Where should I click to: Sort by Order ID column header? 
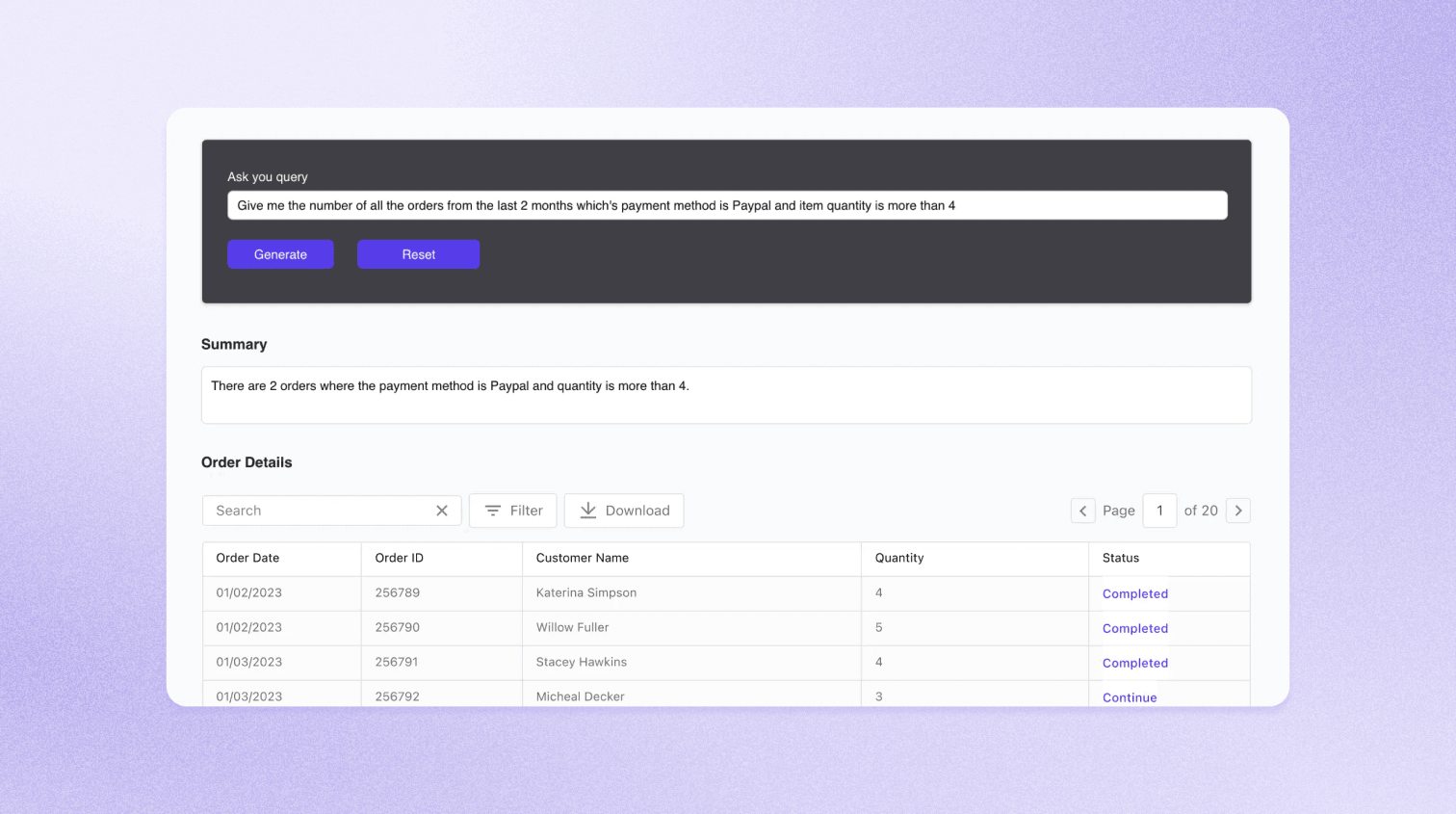[399, 558]
